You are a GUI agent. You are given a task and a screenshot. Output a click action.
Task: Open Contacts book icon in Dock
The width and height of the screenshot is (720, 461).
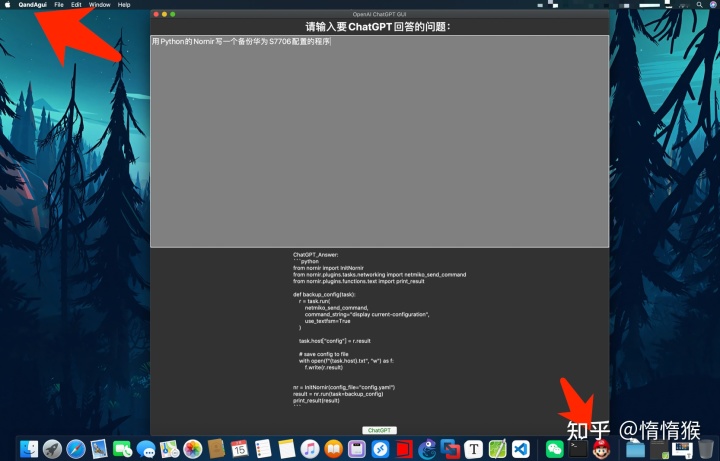216,449
